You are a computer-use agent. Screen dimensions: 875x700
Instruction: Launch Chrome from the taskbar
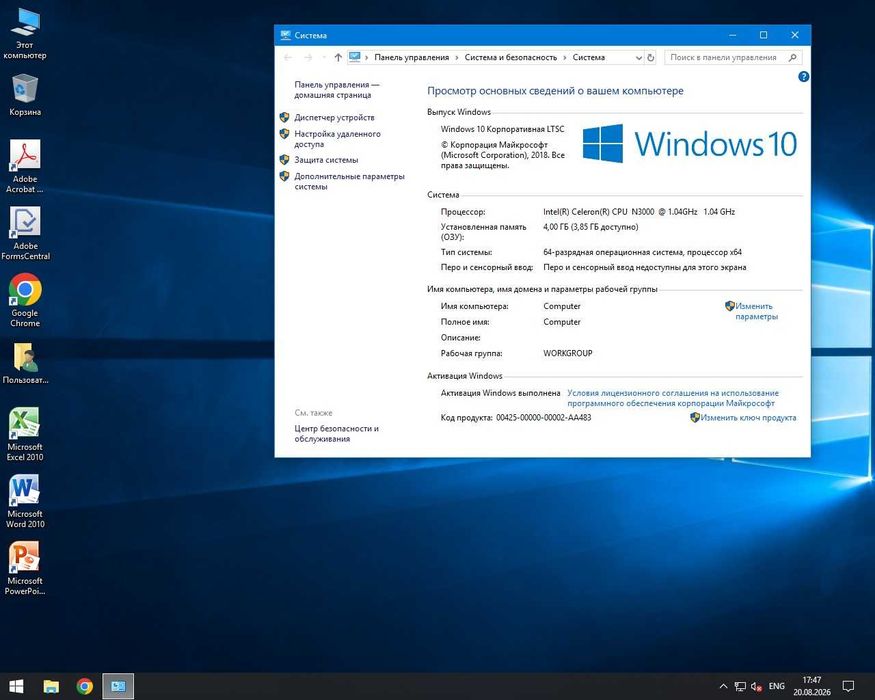click(84, 686)
